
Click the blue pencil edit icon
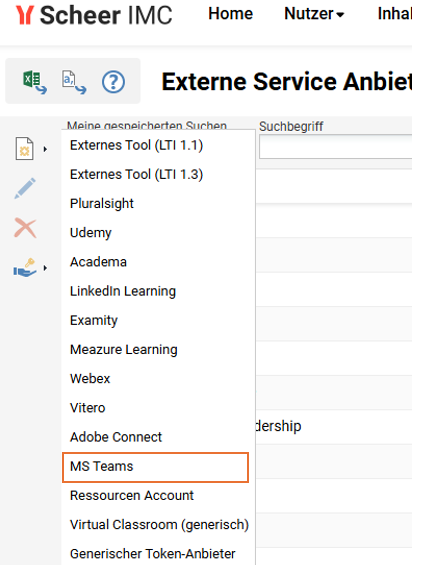(x=25, y=188)
